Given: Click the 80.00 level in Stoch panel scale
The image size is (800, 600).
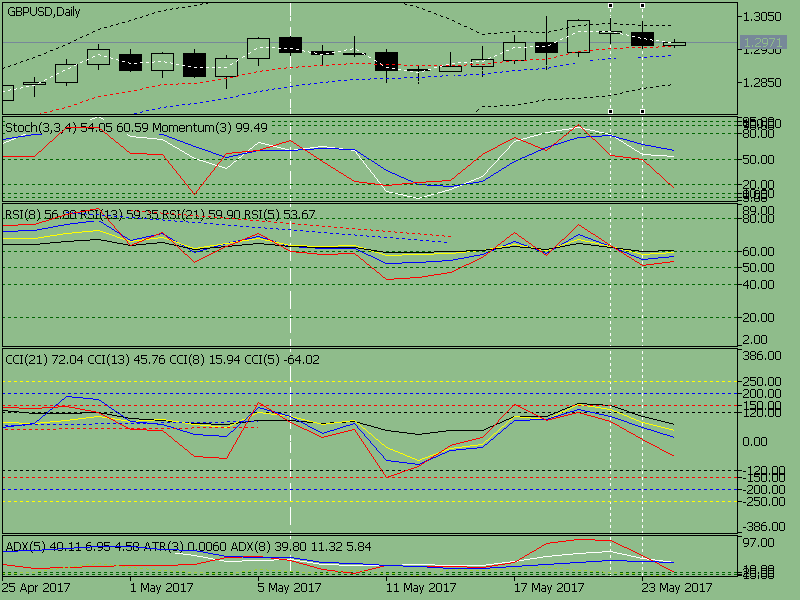Looking at the screenshot, I should pos(758,134).
